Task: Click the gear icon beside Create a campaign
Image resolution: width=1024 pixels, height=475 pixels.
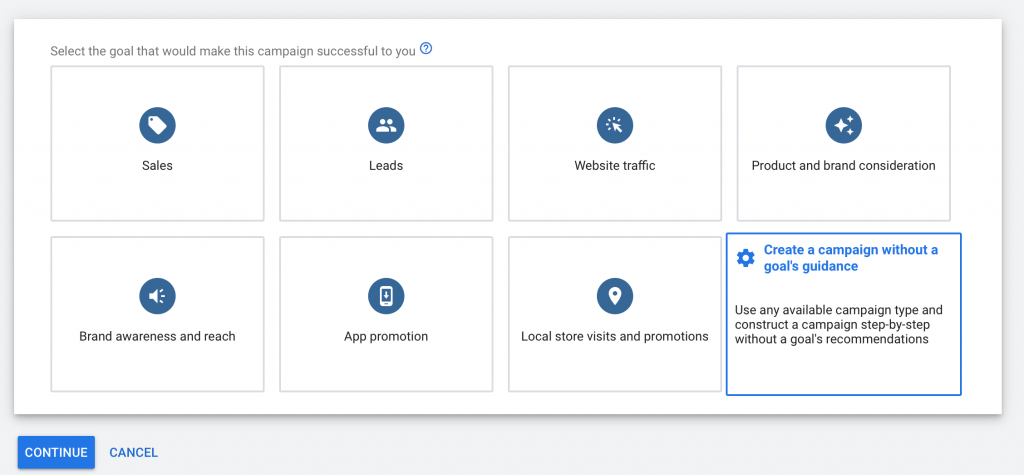Action: click(x=745, y=258)
